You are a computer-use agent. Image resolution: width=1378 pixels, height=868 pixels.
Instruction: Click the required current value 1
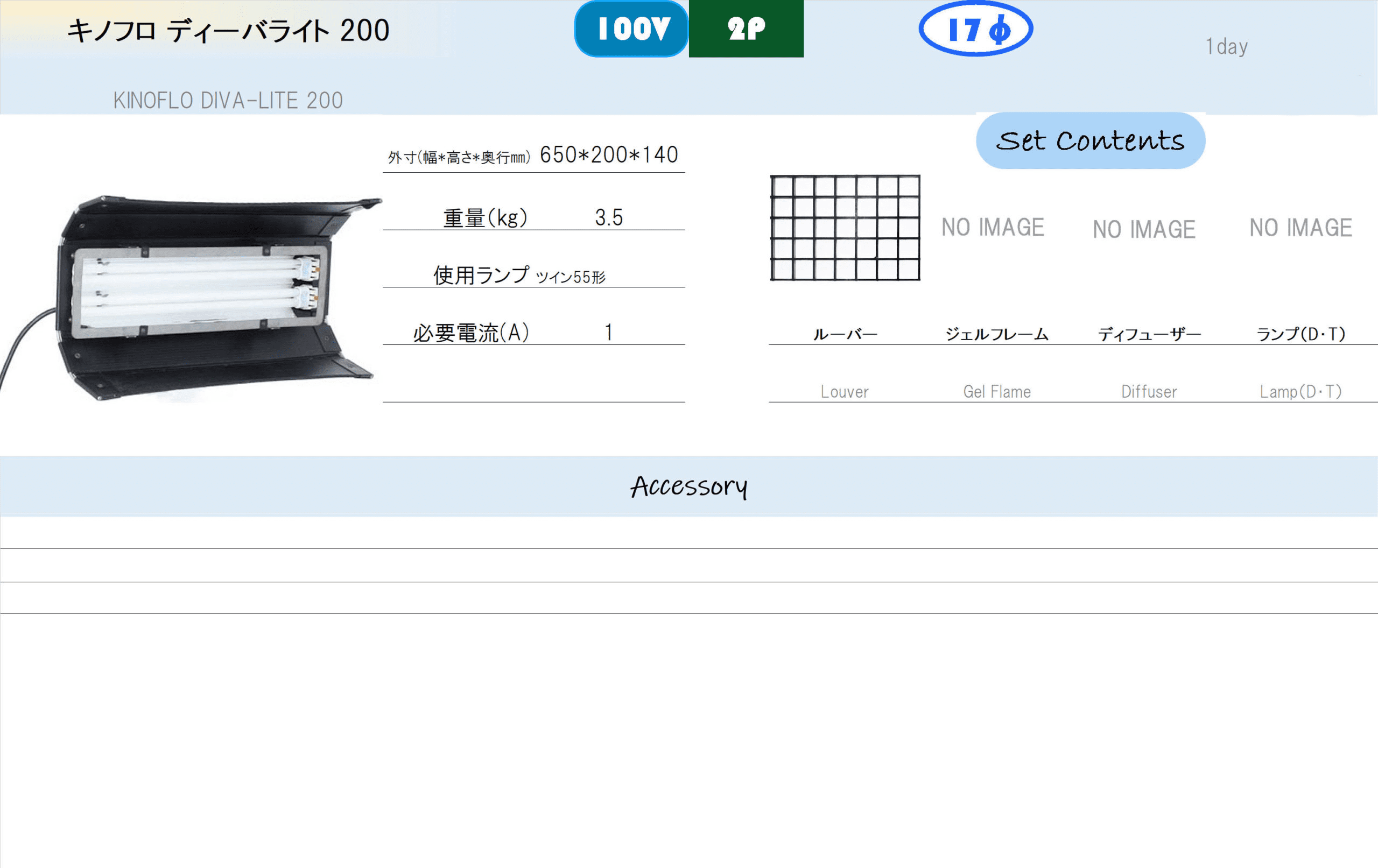pyautogui.click(x=609, y=333)
